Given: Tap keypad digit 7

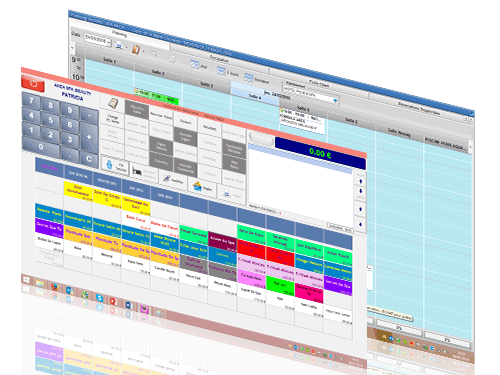Looking at the screenshot, I should click(x=31, y=100).
